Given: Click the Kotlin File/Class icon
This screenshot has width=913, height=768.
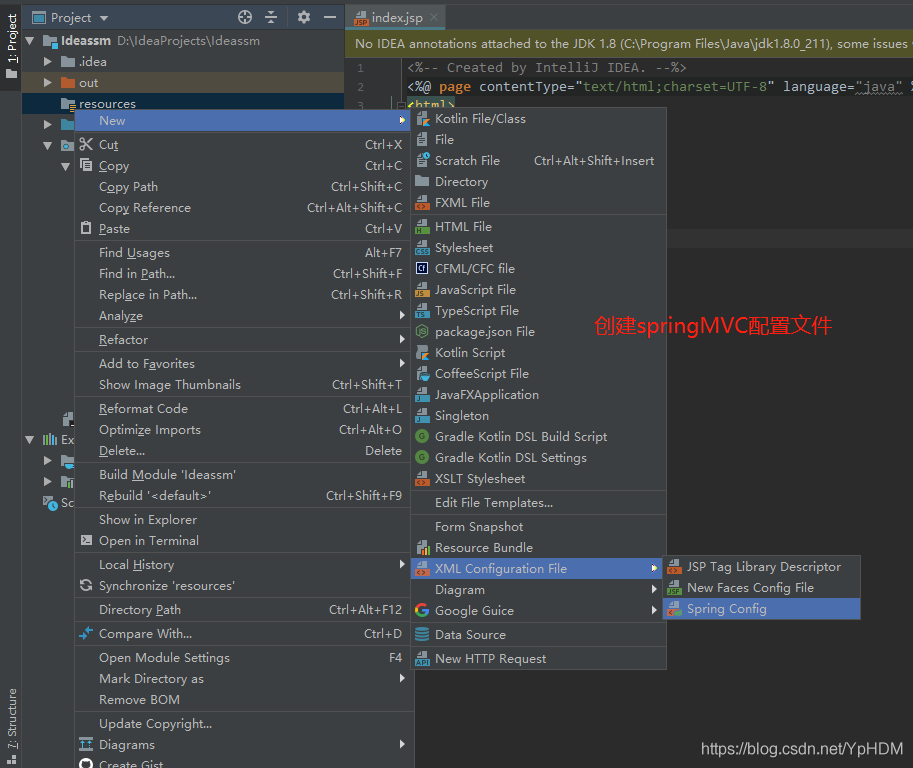Looking at the screenshot, I should click(x=422, y=119).
